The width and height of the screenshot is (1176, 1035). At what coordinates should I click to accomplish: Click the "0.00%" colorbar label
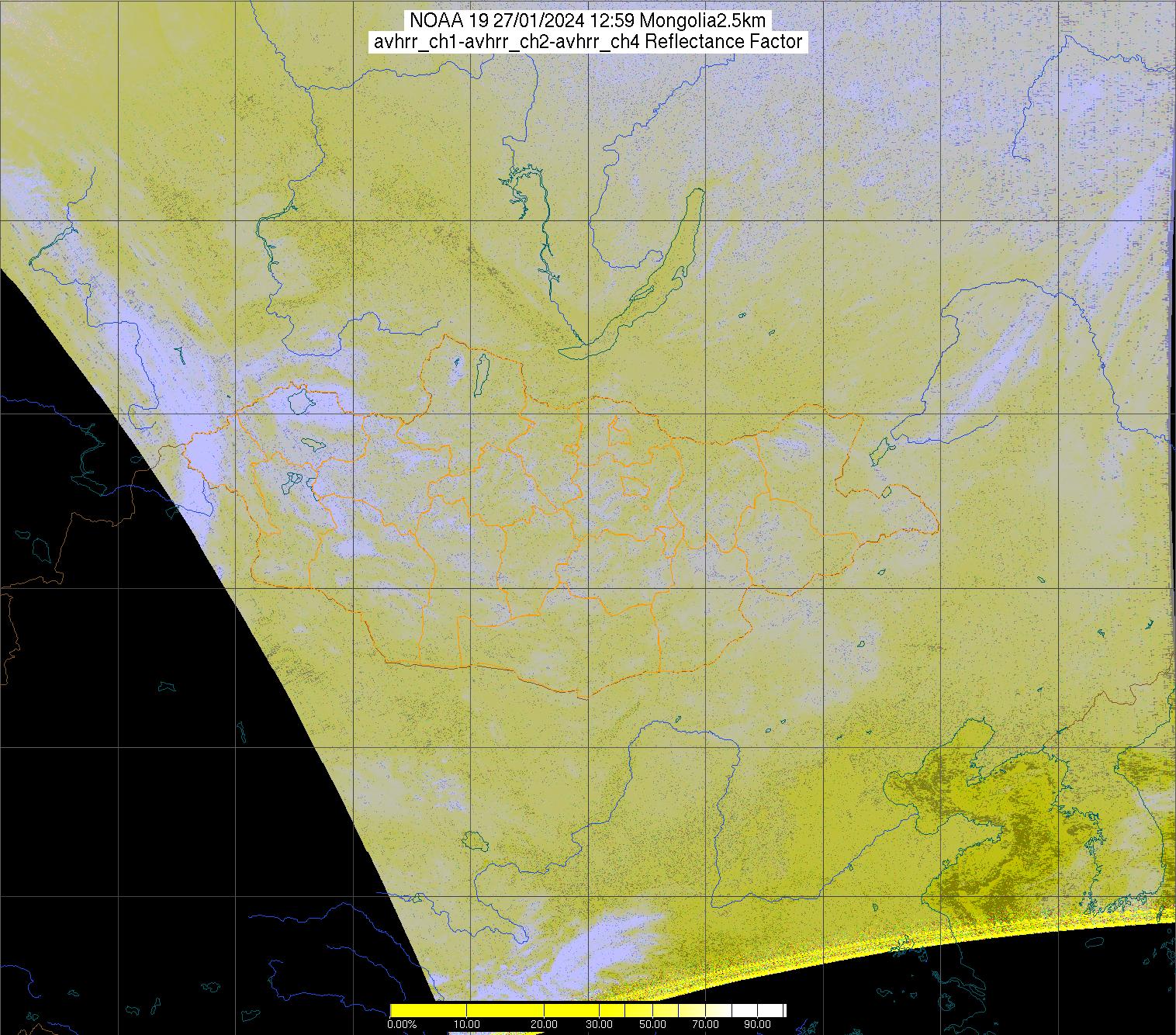coord(402,1024)
